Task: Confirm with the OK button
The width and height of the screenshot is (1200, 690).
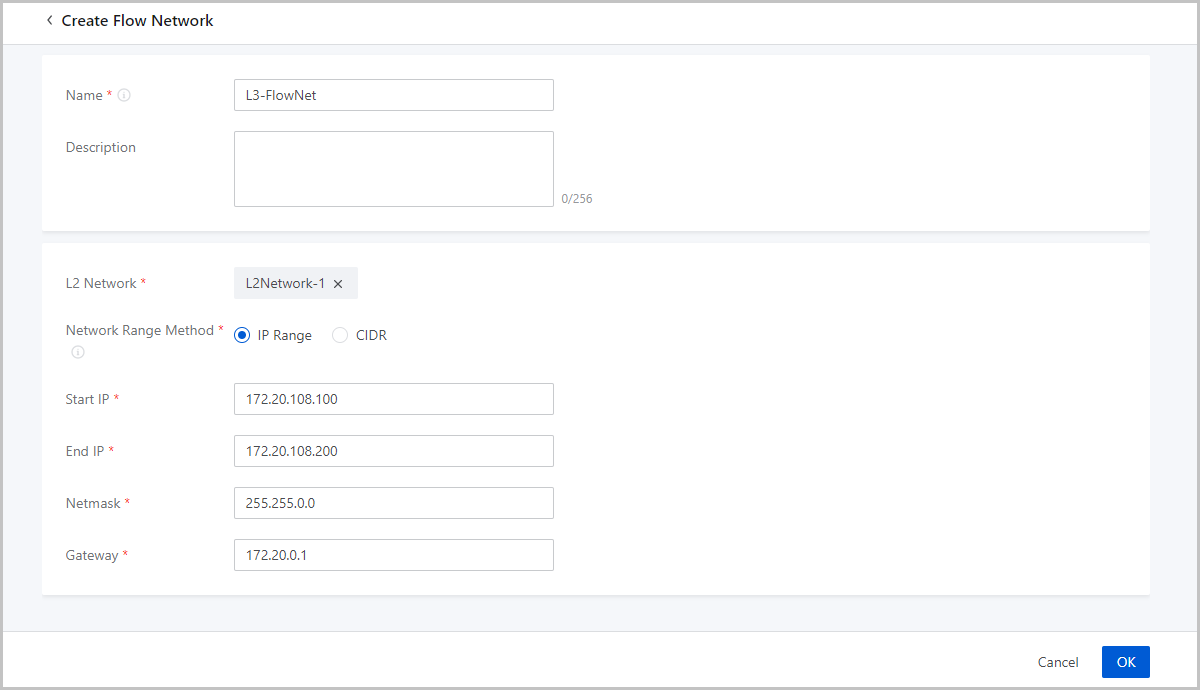Action: [x=1126, y=662]
